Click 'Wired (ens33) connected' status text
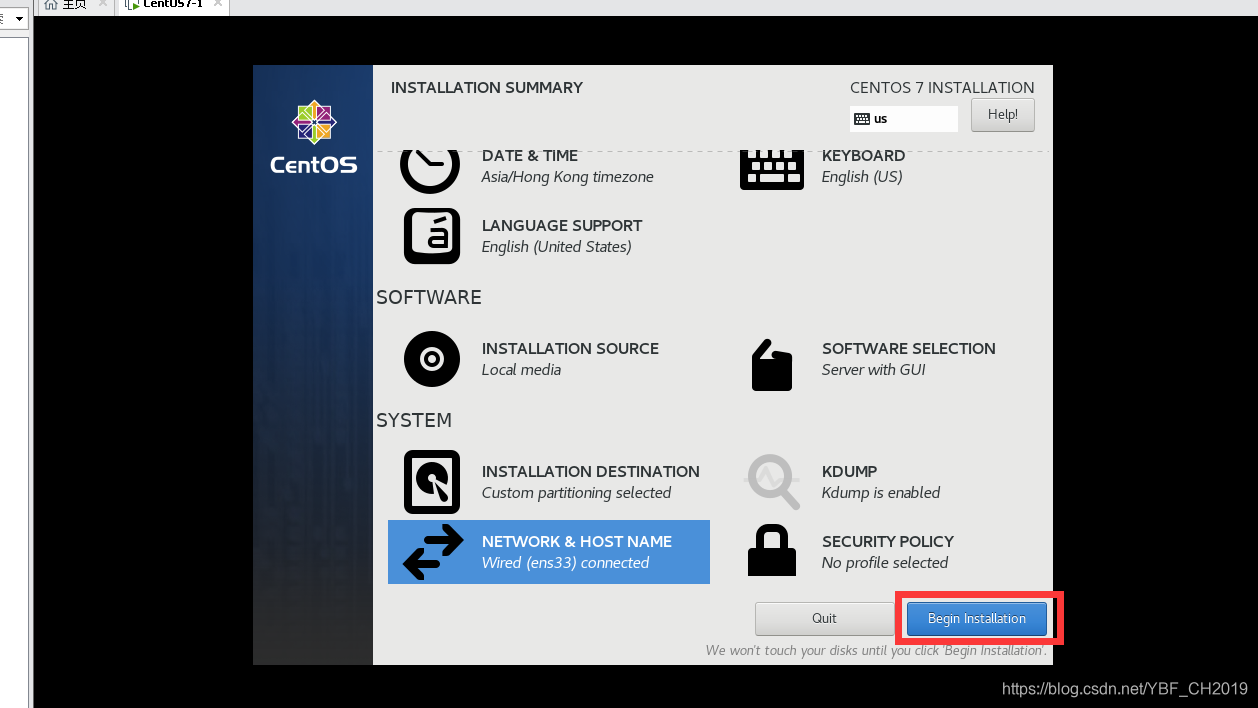The height and width of the screenshot is (708, 1258). 566,563
